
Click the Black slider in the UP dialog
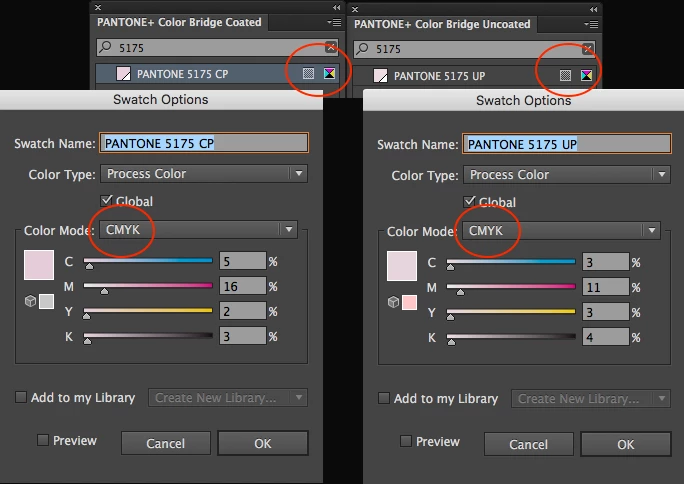click(511, 336)
